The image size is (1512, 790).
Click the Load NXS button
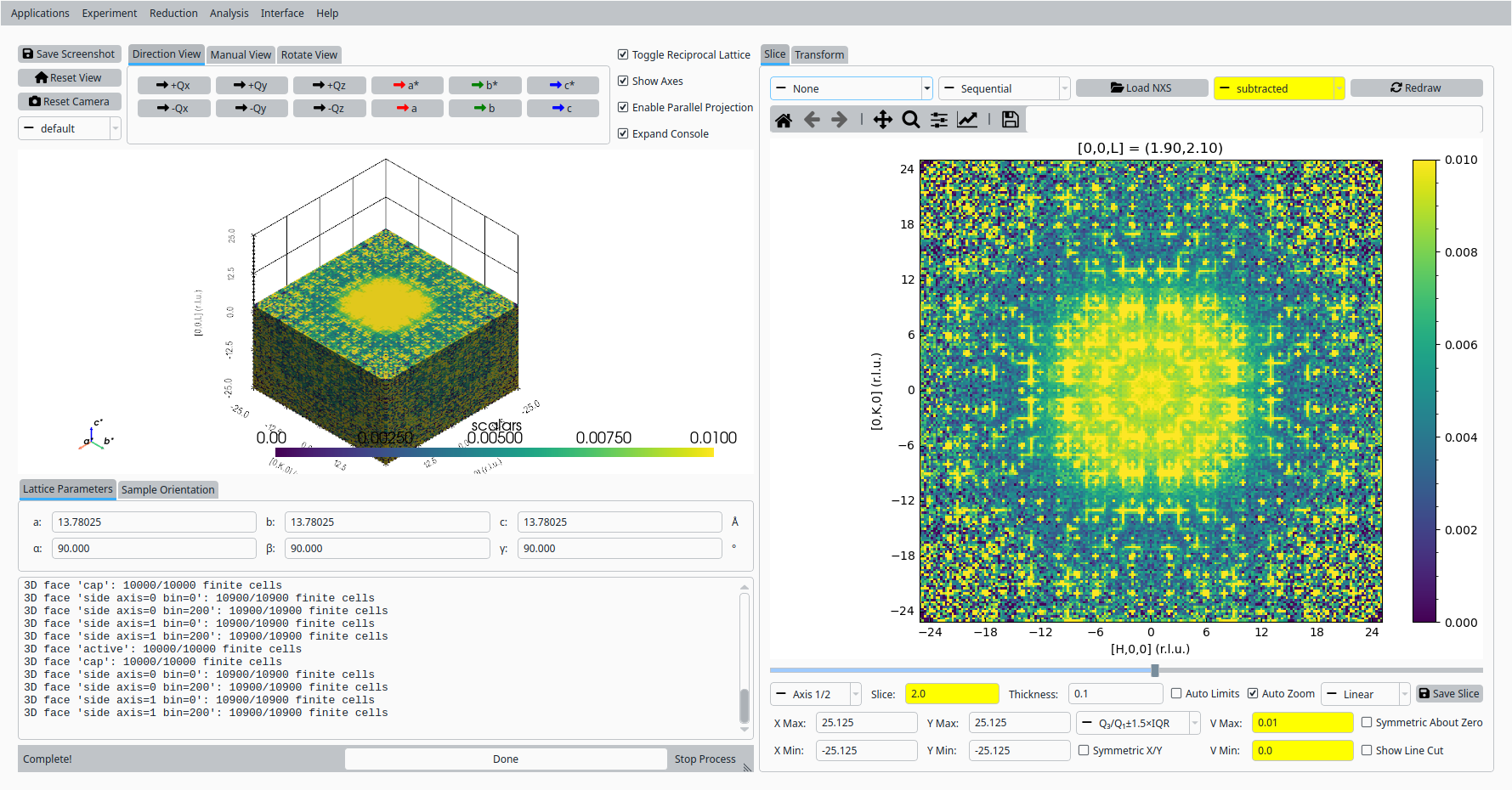pos(1141,87)
